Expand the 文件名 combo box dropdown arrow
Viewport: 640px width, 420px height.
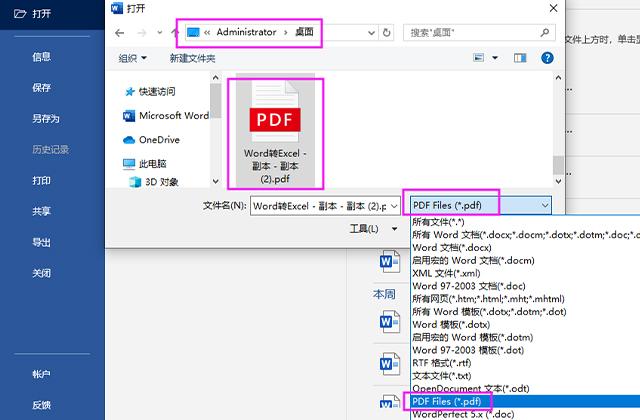pyautogui.click(x=394, y=206)
